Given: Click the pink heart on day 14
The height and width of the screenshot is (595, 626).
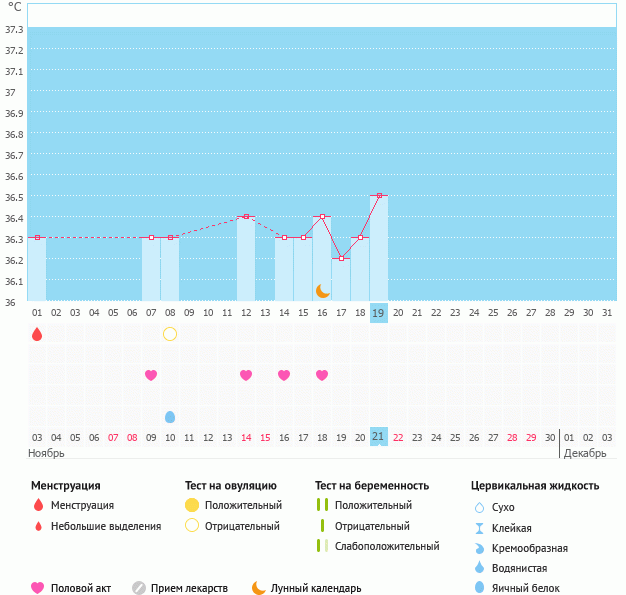Looking at the screenshot, I should click(284, 375).
